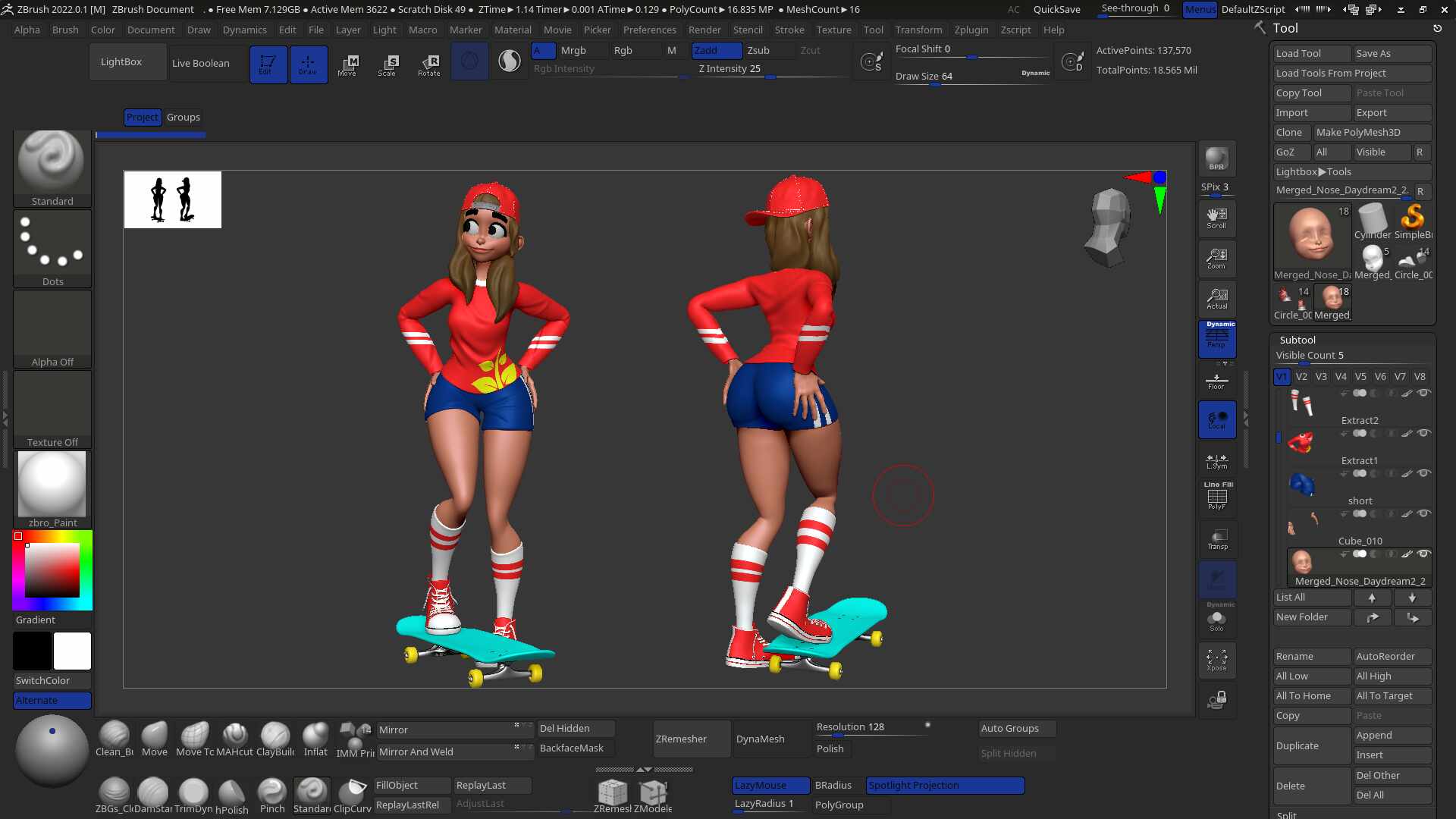
Task: Click the DynaMesh button
Action: [760, 739]
